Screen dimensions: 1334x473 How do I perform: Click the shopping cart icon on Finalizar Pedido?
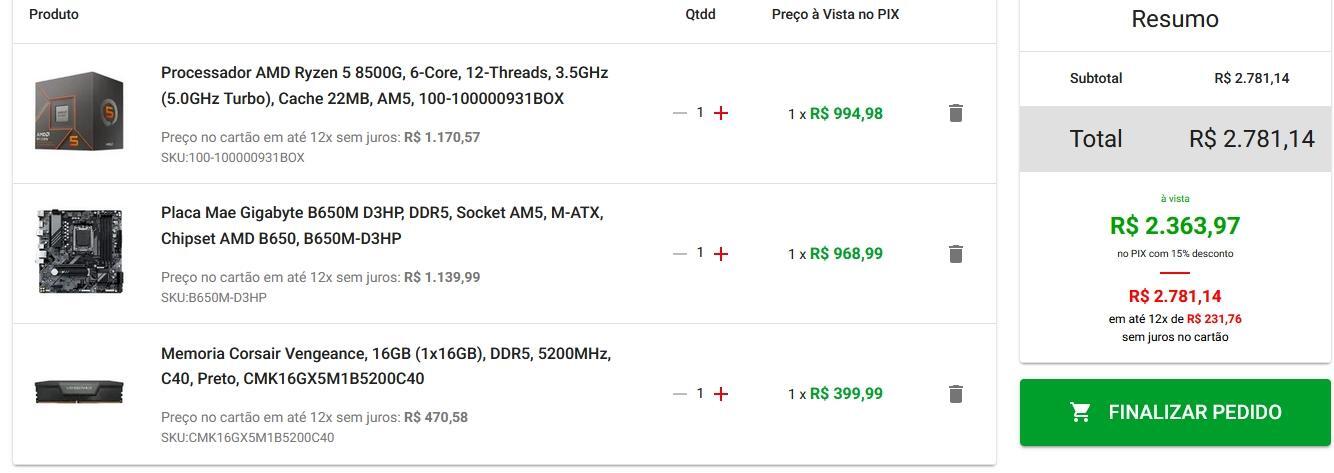[x=1080, y=412]
